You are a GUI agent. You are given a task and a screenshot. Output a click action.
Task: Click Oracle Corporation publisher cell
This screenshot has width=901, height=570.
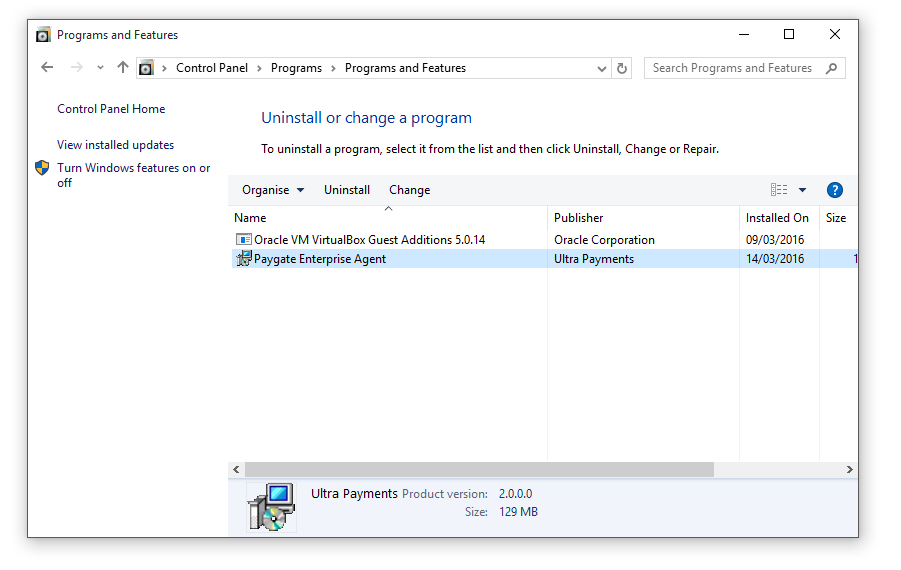pos(604,240)
